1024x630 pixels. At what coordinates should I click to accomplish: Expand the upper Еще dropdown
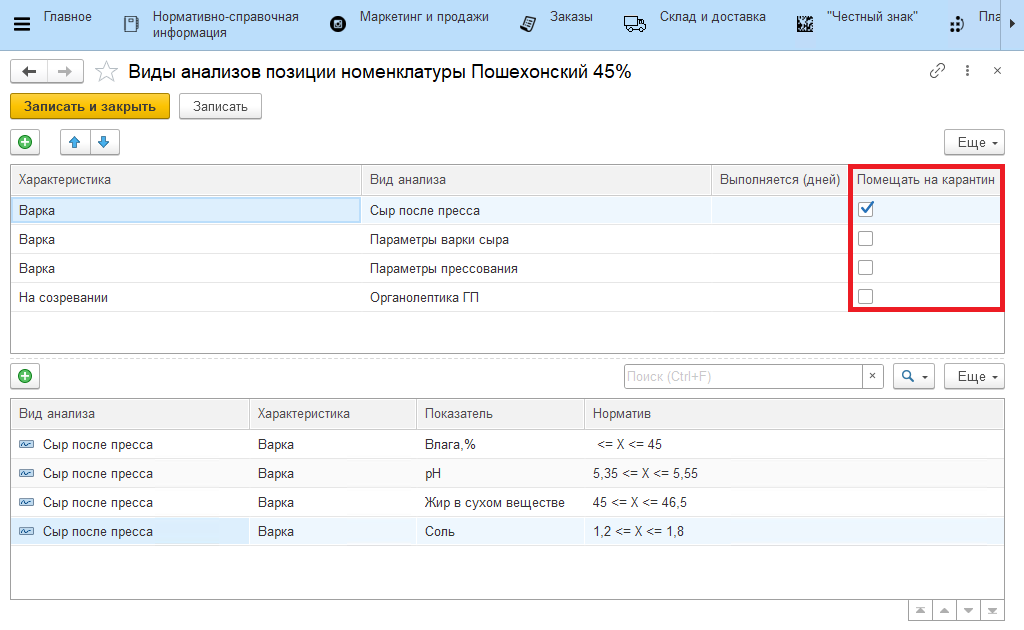(x=974, y=142)
